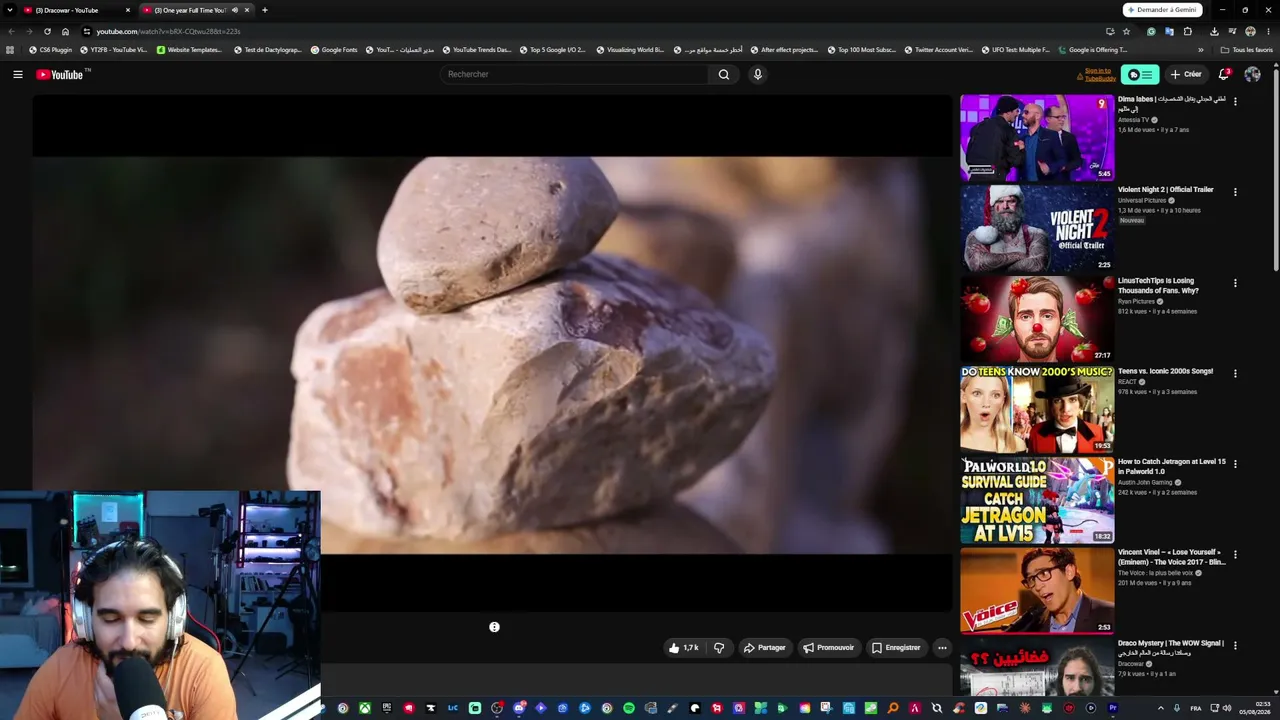
Task: Open Xbox app in taskbar
Action: coord(365,708)
